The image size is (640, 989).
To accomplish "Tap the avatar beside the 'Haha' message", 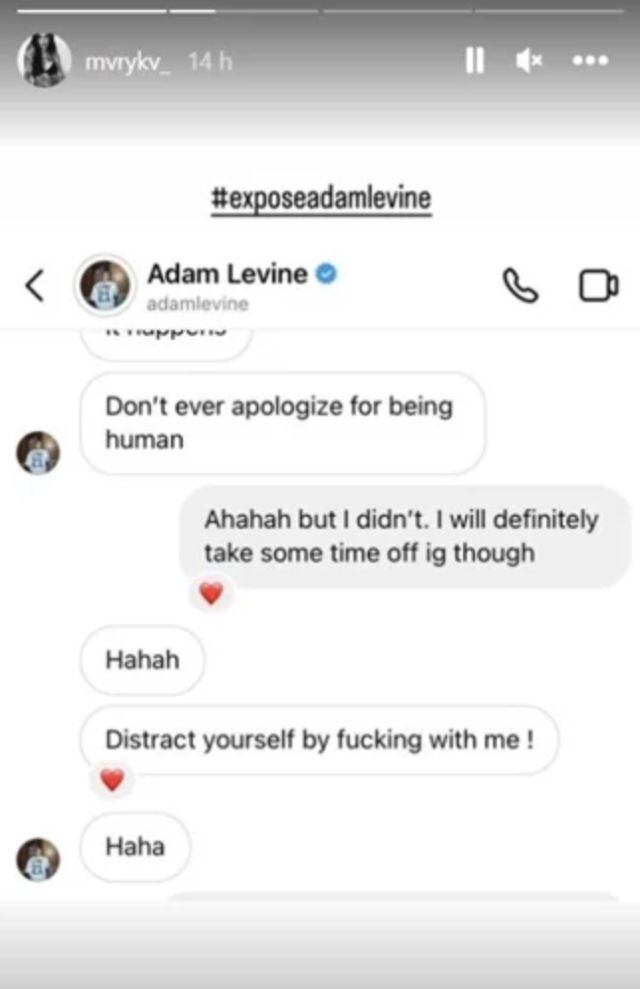I will pyautogui.click(x=38, y=859).
